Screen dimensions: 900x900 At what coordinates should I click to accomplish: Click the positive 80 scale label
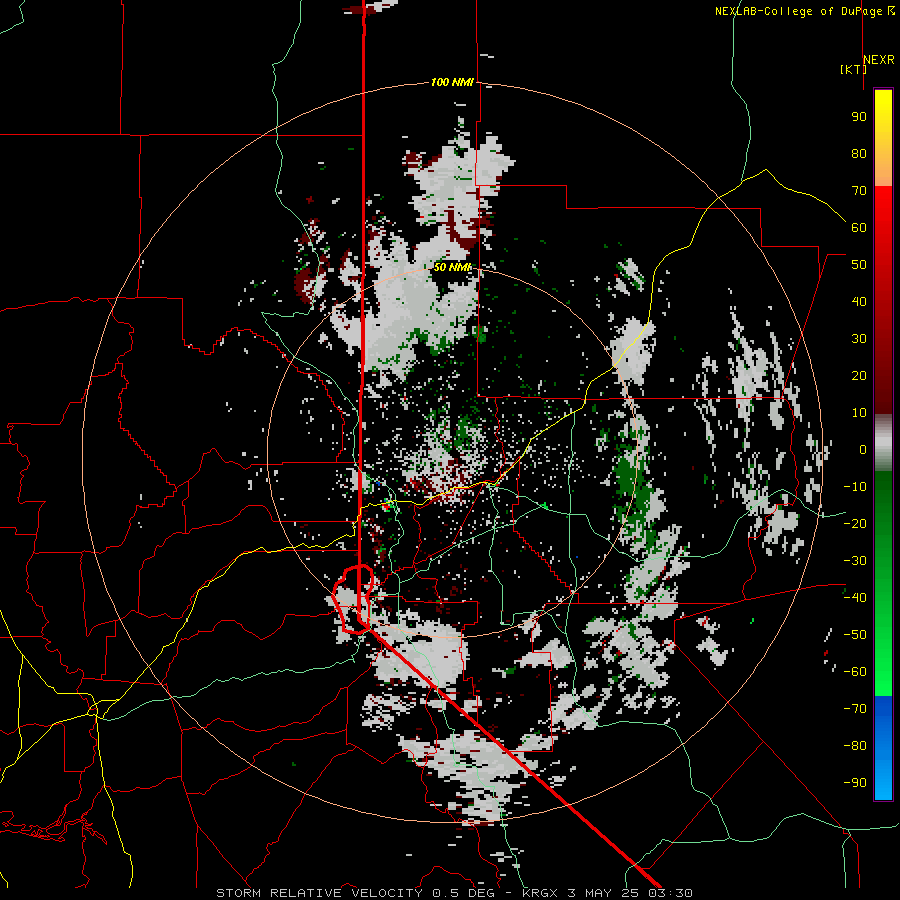point(859,153)
